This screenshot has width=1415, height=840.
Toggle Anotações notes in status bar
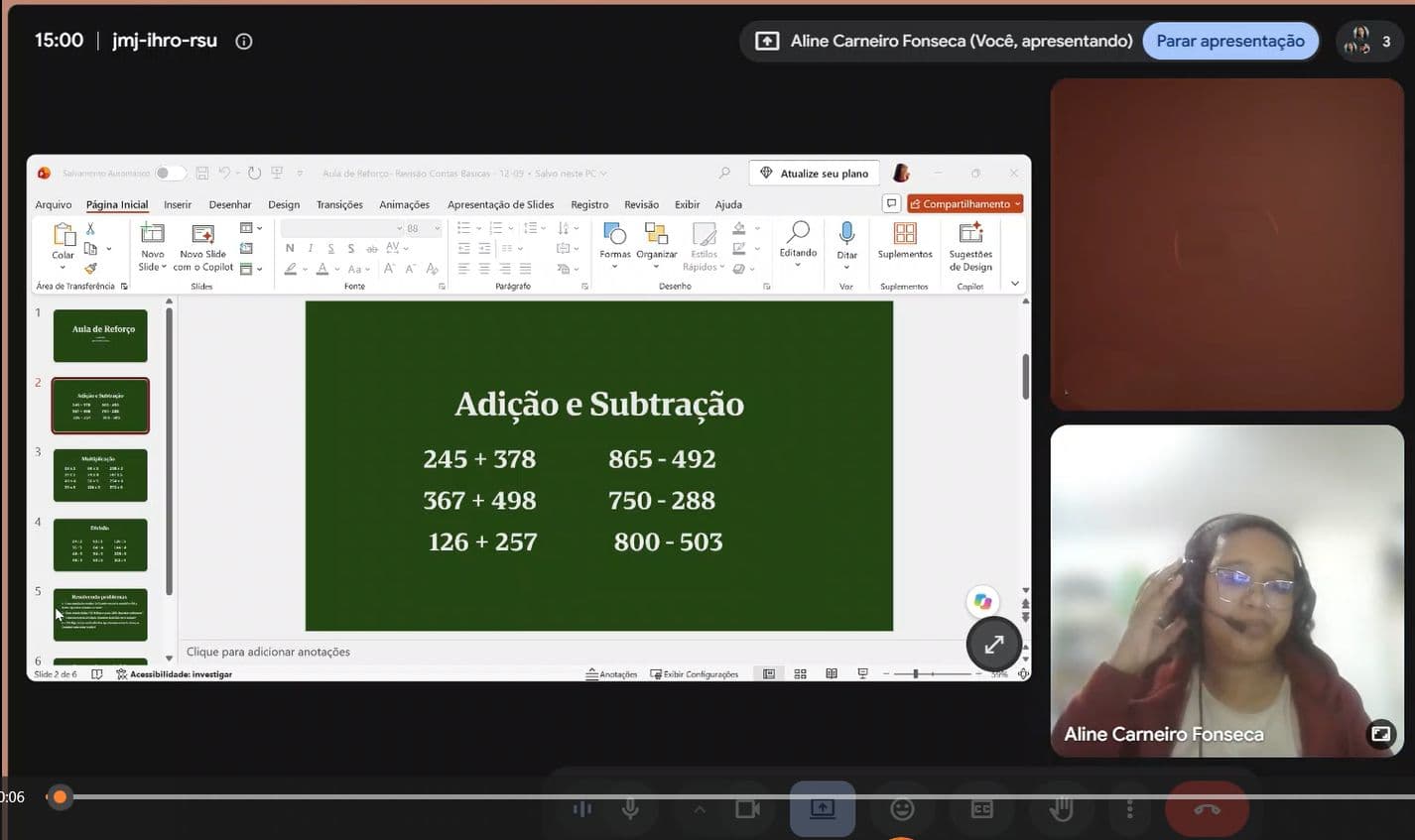611,673
